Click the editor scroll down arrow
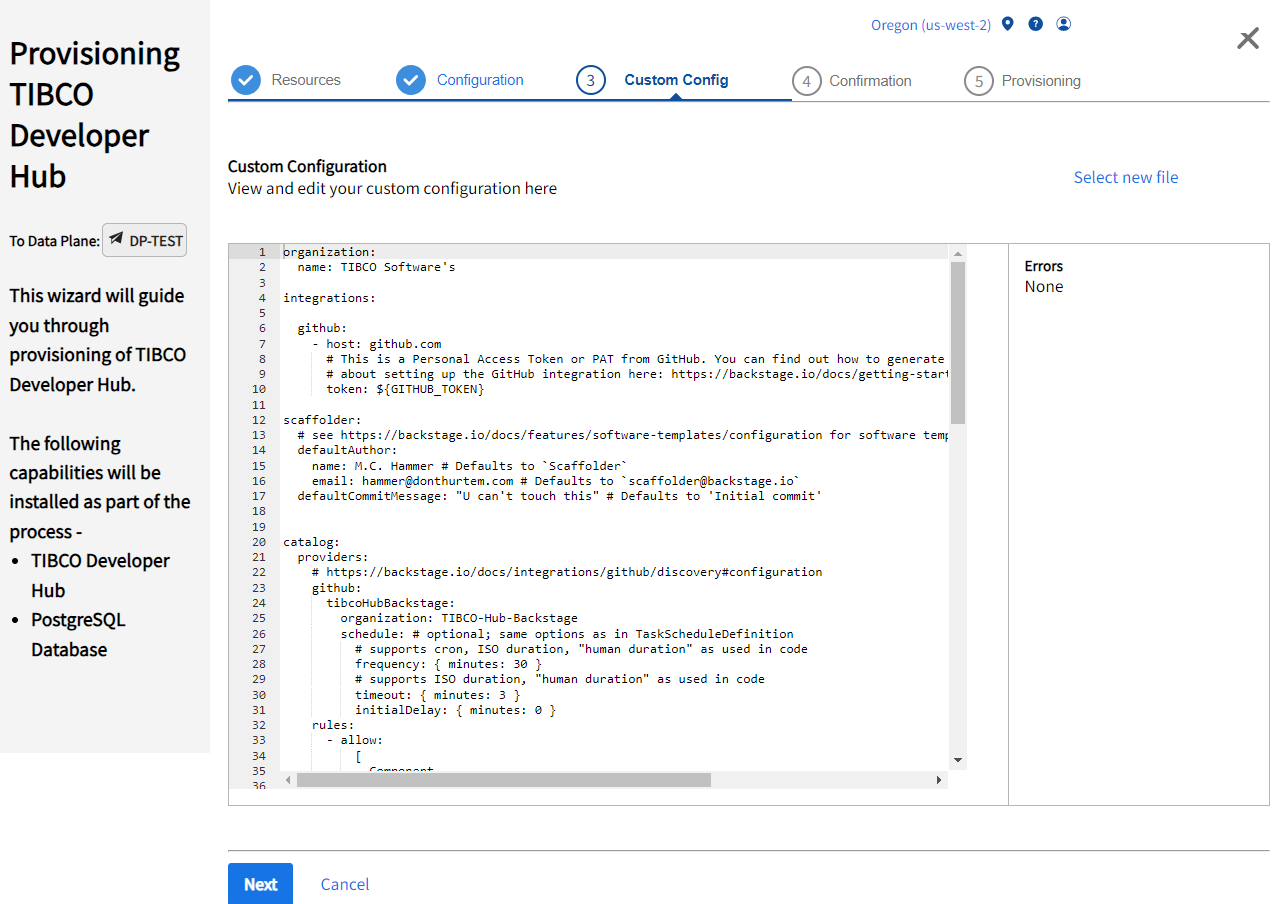1284x904 pixels. coord(958,760)
